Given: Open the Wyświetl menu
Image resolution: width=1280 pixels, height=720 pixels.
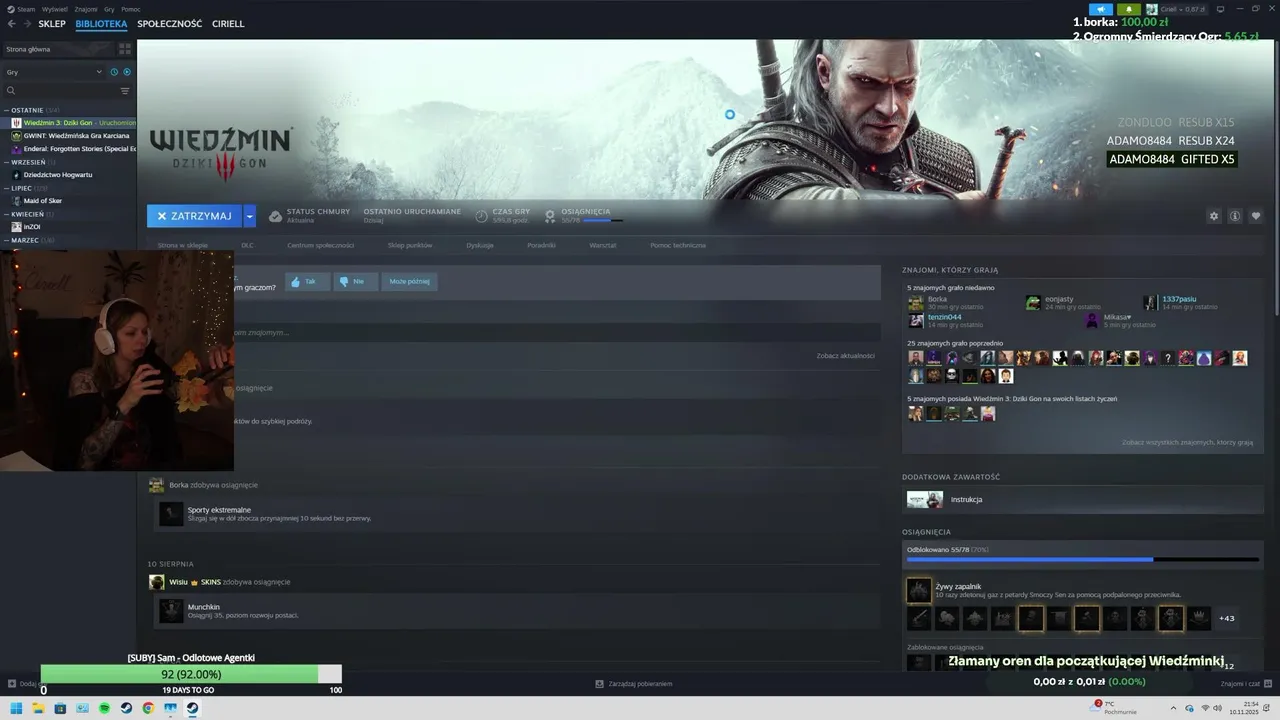Looking at the screenshot, I should pyautogui.click(x=55, y=9).
